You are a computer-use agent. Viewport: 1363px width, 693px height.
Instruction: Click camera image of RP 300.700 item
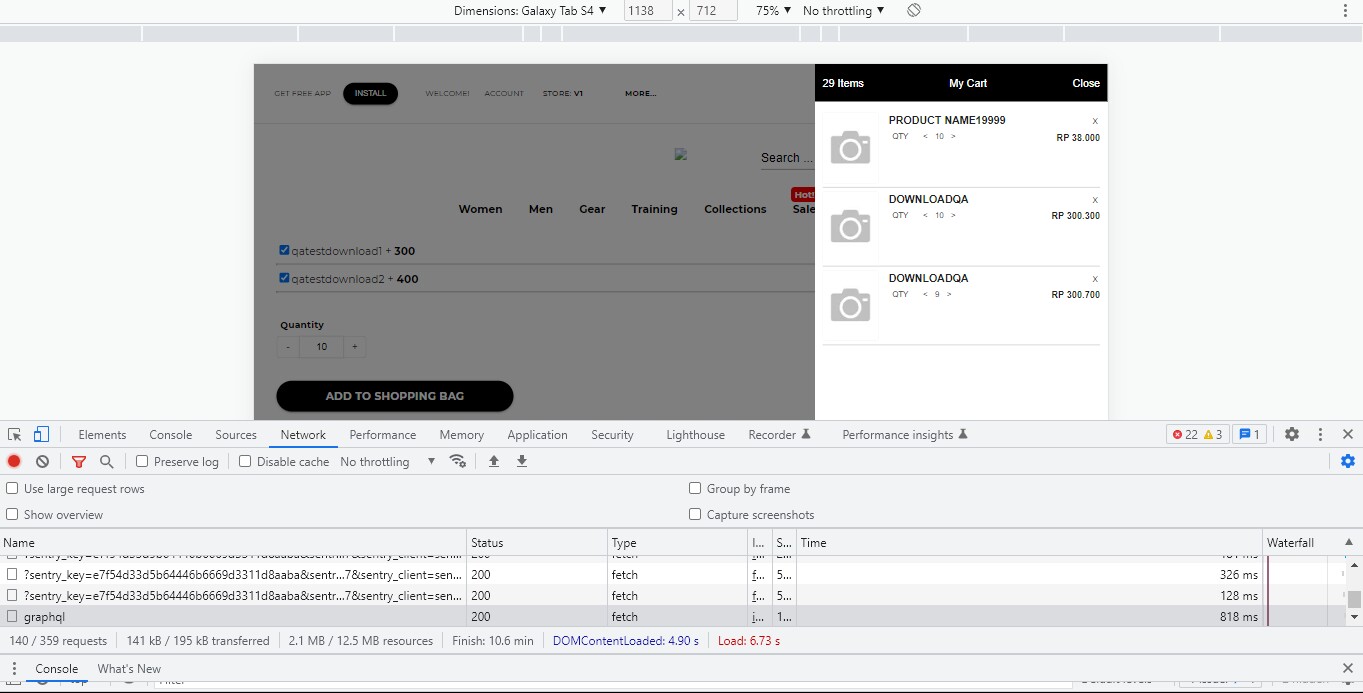(850, 305)
